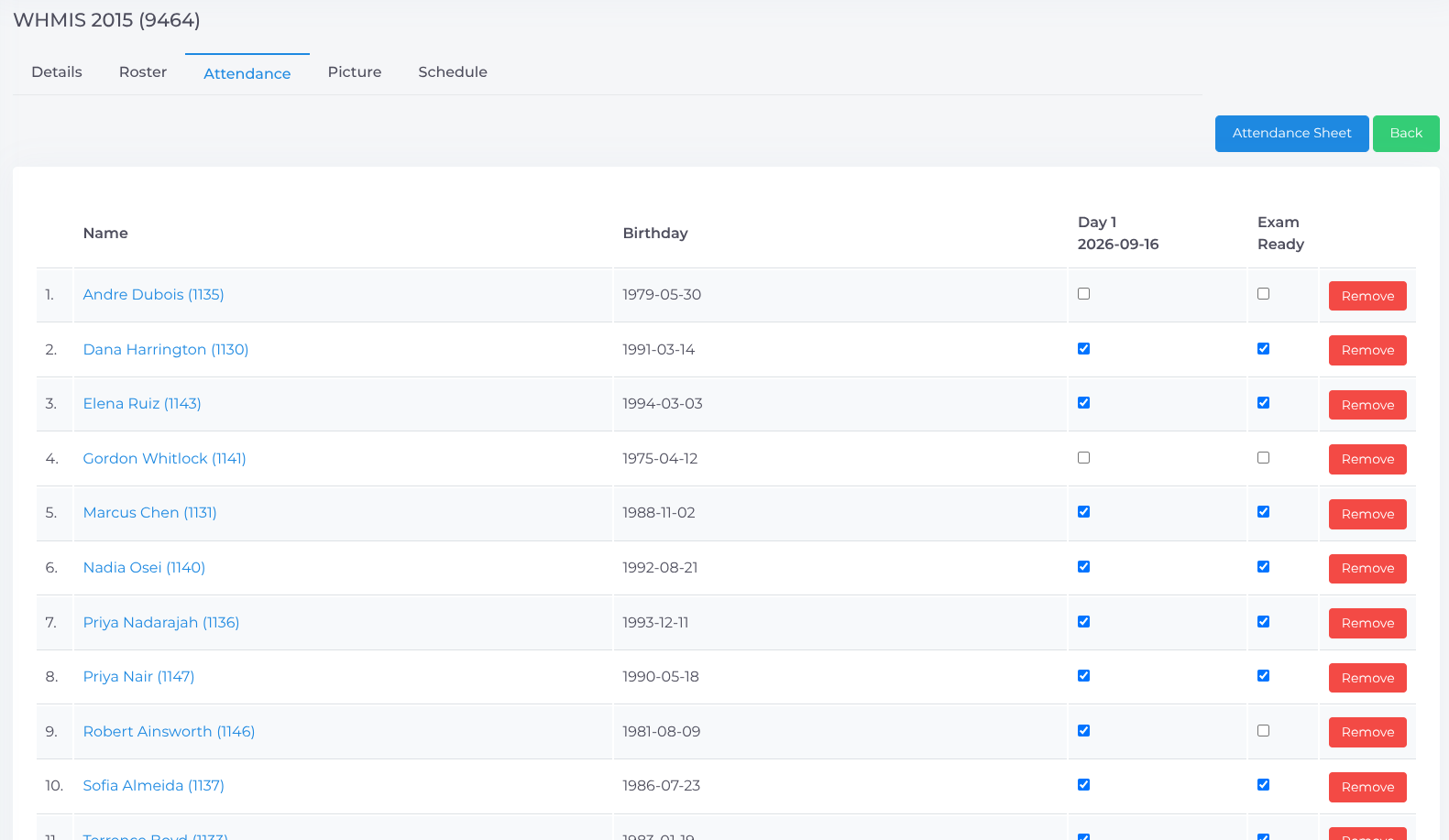Uncheck Day 1 attendance for Marcus Chen
Screen dimensions: 1449x840
(x=1084, y=512)
